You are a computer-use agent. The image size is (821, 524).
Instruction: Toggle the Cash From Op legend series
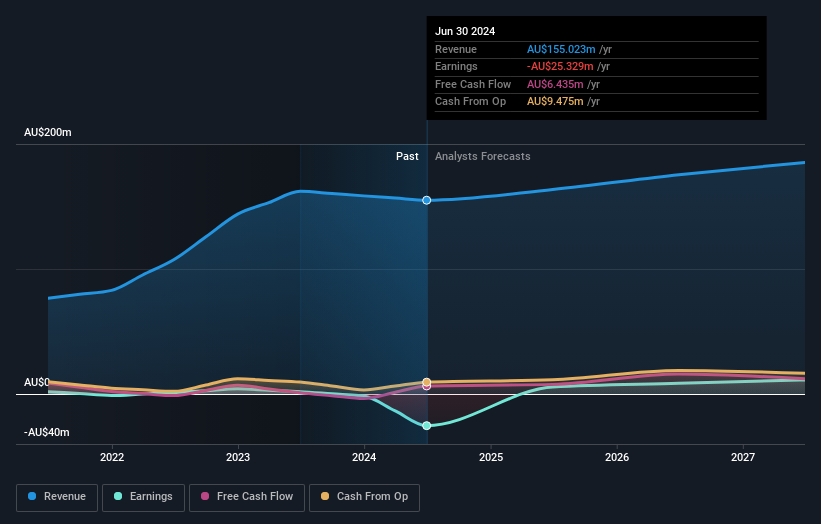(364, 497)
